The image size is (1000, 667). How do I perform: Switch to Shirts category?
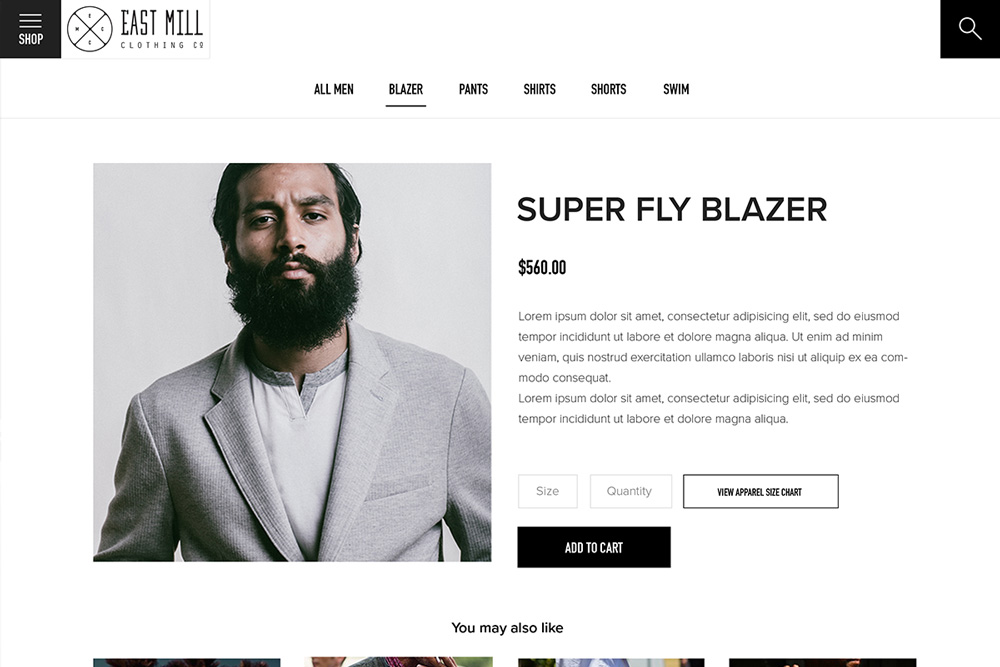(540, 89)
